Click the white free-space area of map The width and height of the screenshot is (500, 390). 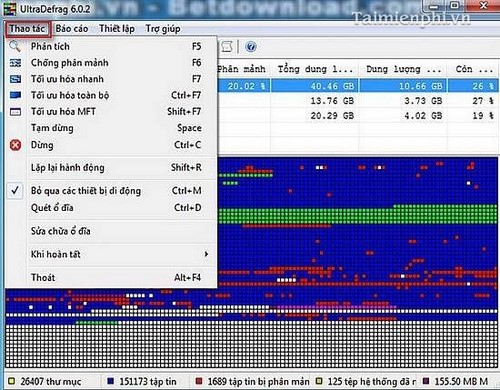(252, 345)
